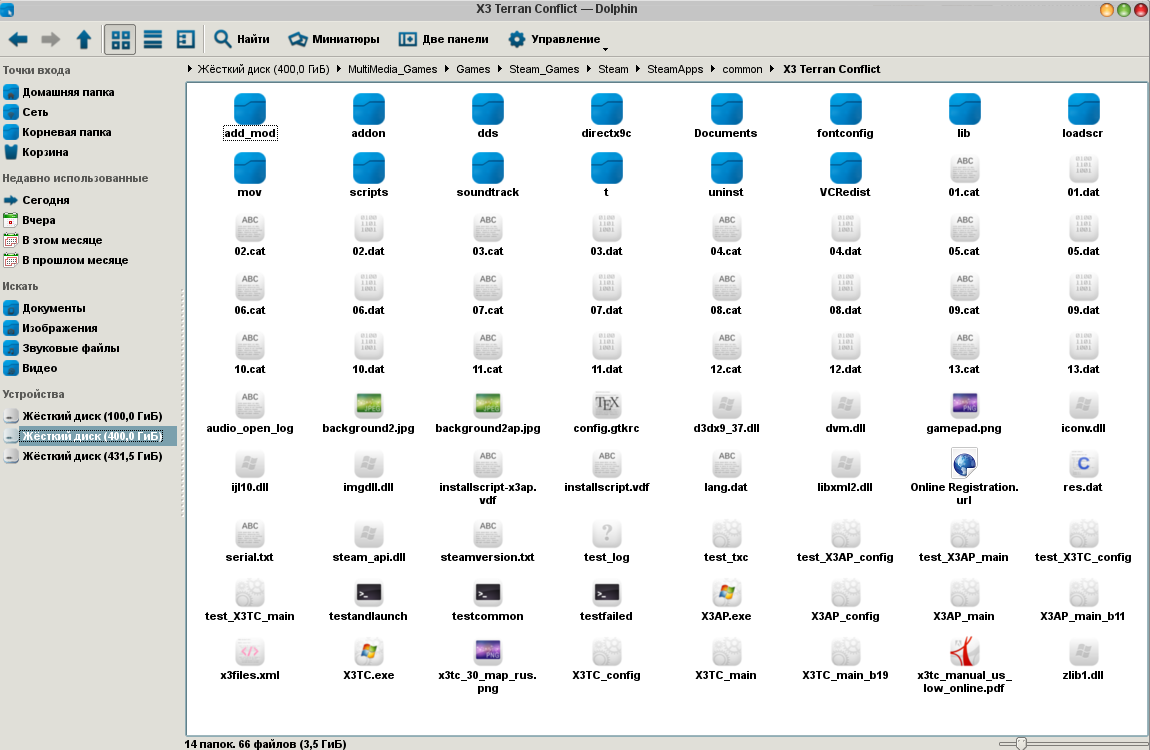Select the scripts folder
Image resolution: width=1150 pixels, height=750 pixels.
[369, 176]
